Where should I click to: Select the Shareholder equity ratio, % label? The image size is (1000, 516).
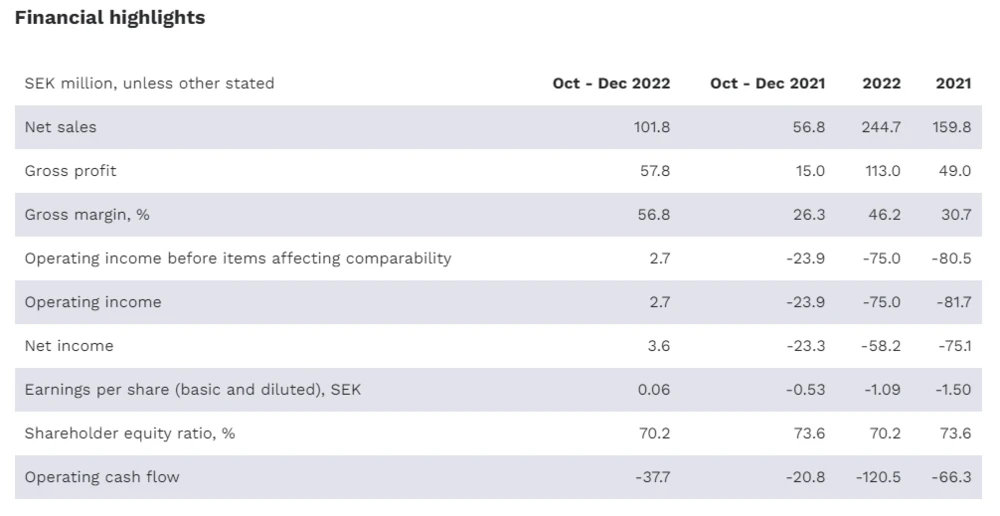[130, 433]
